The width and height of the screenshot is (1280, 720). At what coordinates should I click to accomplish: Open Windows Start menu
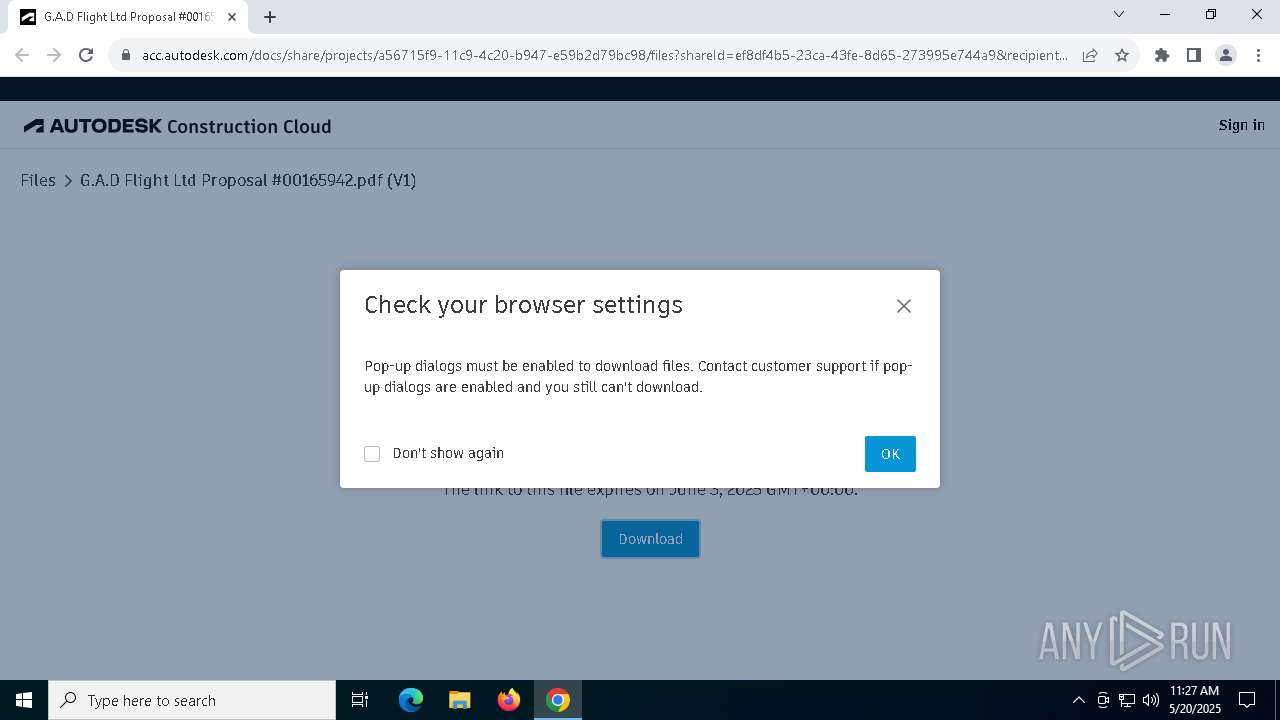pyautogui.click(x=24, y=700)
